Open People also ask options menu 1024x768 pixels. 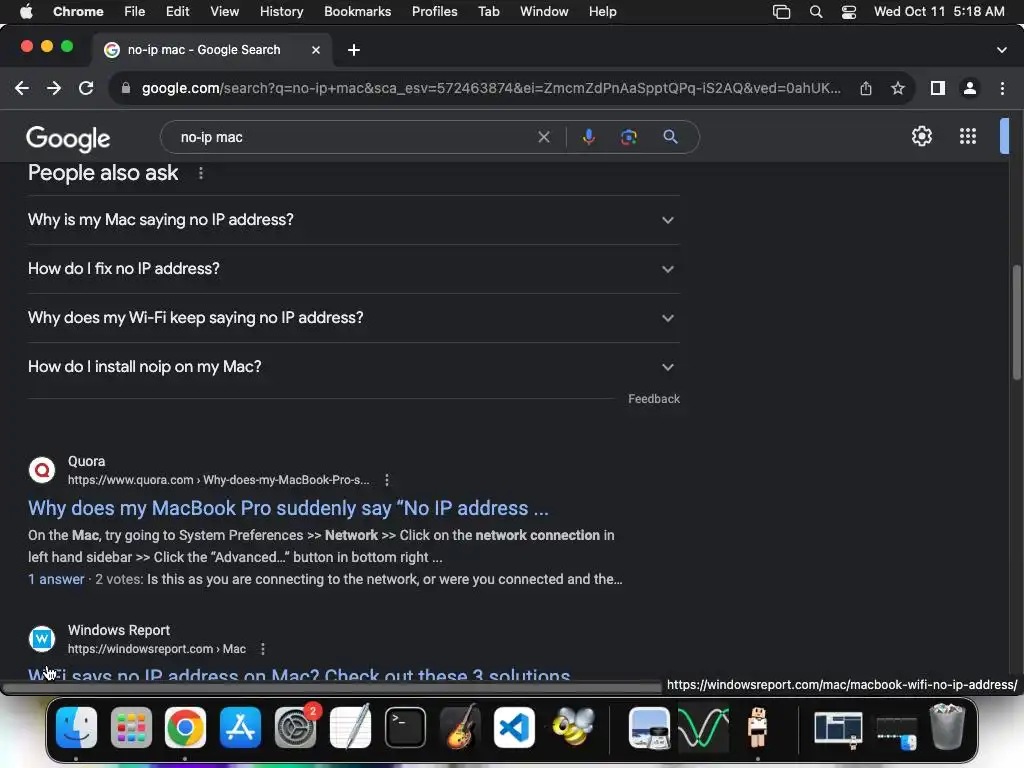(200, 173)
